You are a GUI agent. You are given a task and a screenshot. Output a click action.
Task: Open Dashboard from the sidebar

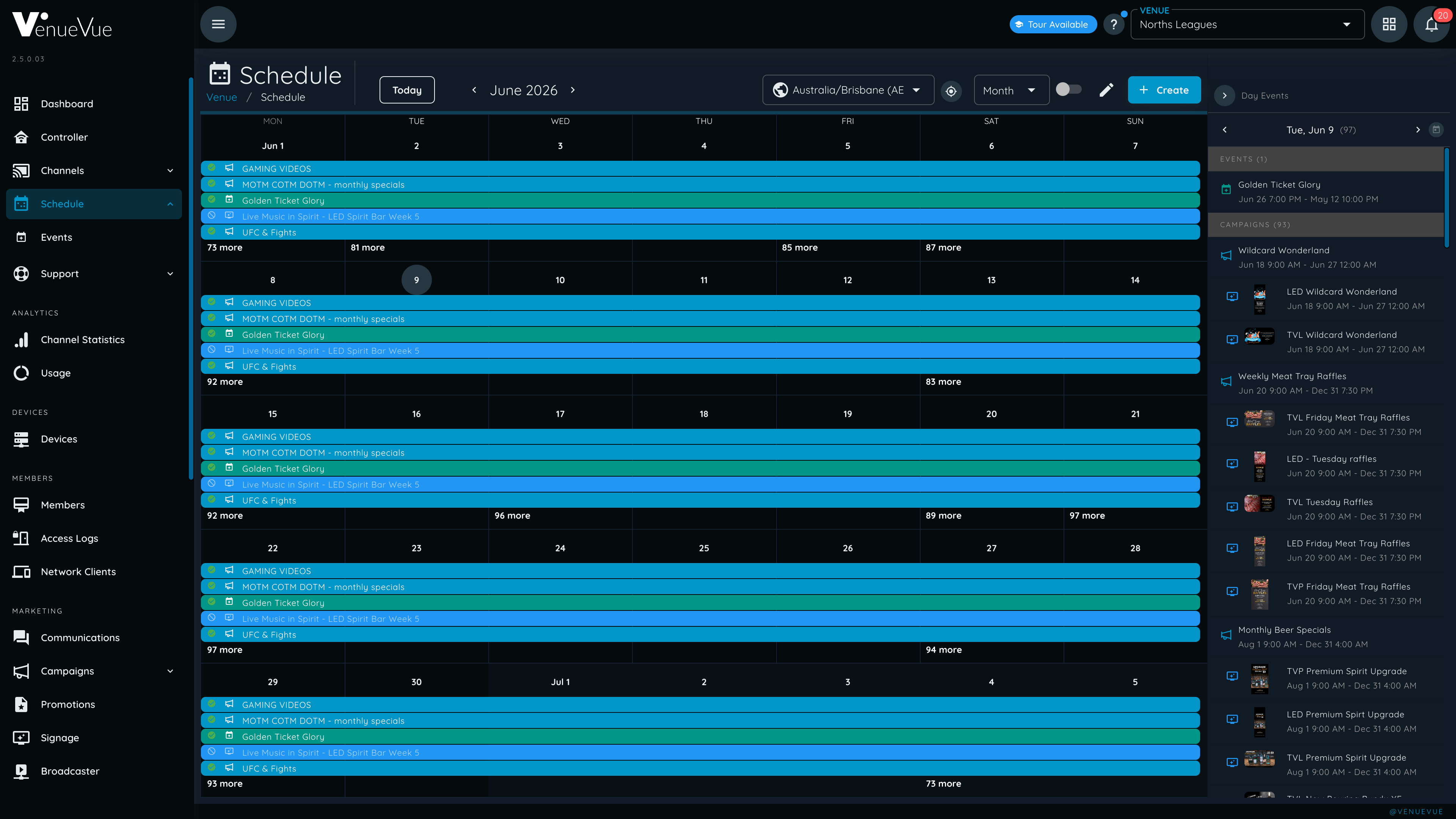point(94,104)
